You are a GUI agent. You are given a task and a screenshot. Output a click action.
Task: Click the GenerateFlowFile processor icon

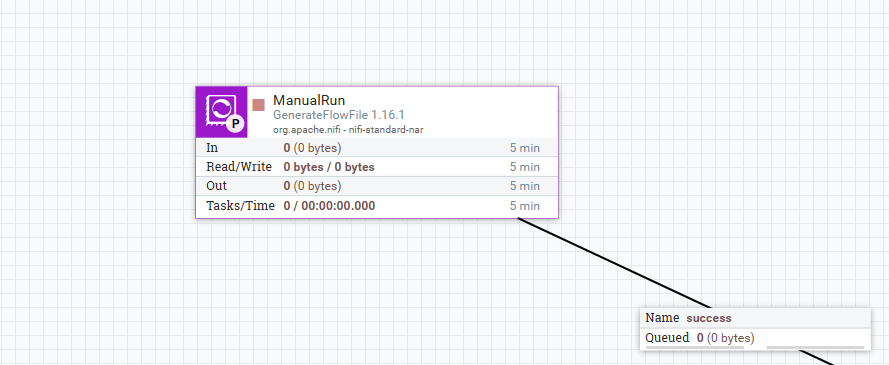[x=222, y=112]
